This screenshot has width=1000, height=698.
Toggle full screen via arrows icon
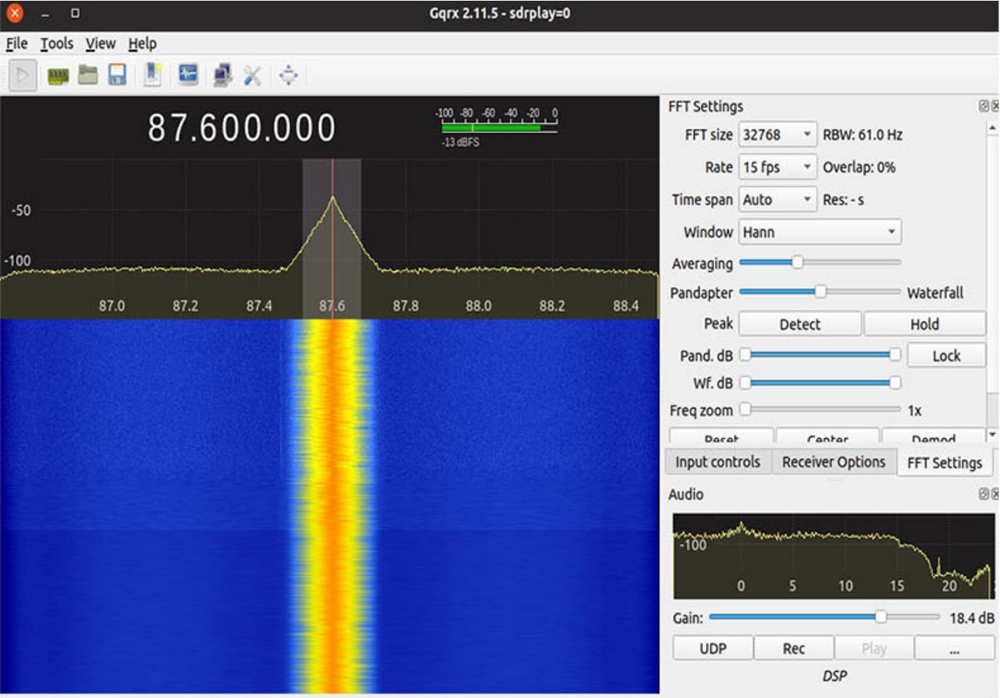288,75
